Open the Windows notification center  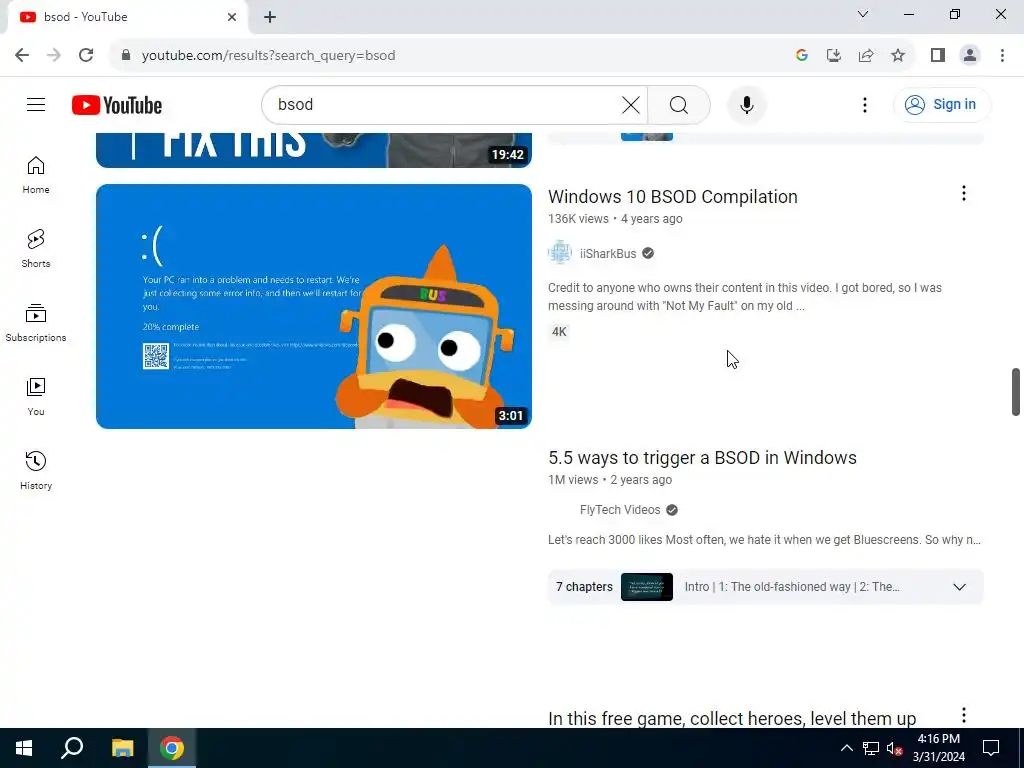tap(991, 748)
